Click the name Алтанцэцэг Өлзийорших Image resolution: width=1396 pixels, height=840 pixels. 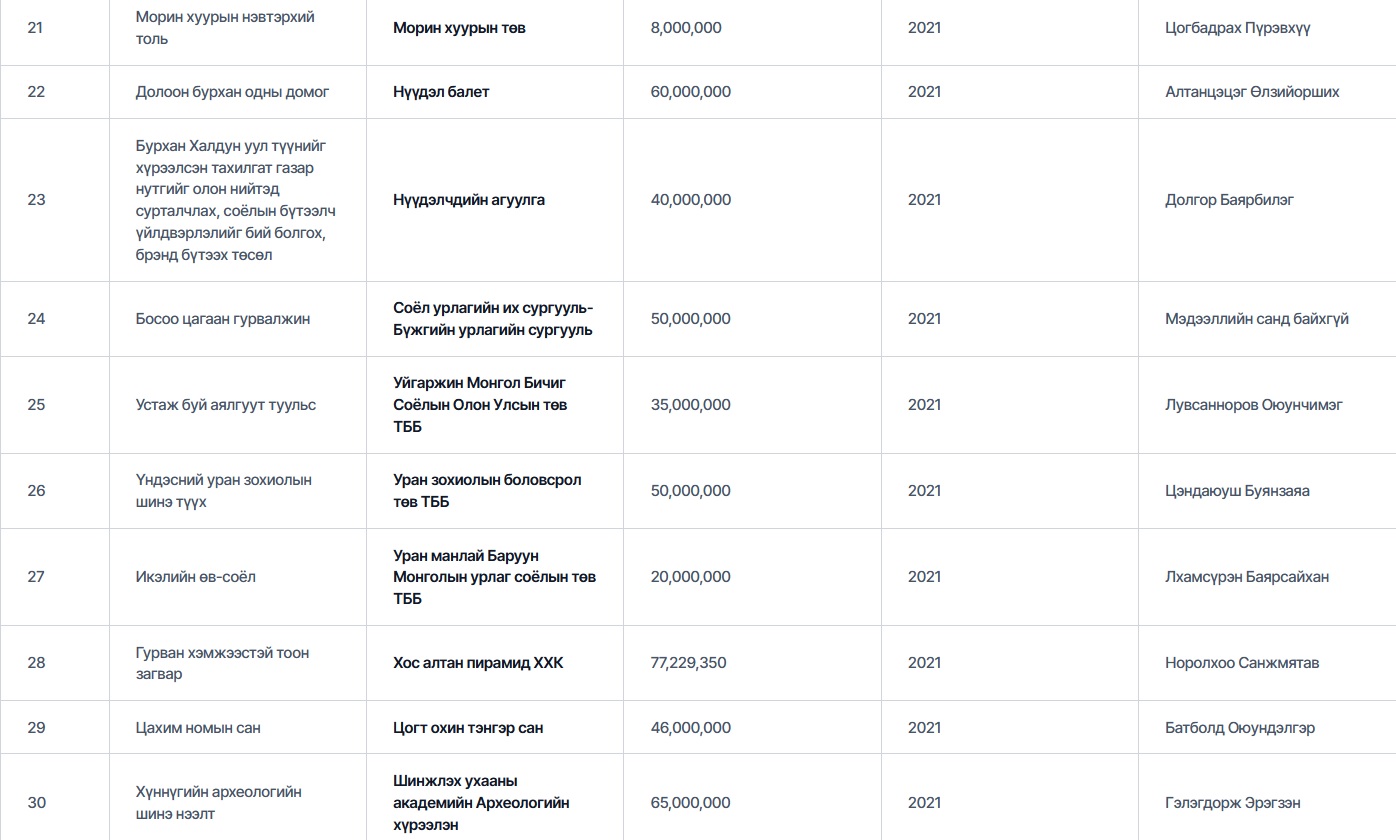coord(1251,92)
